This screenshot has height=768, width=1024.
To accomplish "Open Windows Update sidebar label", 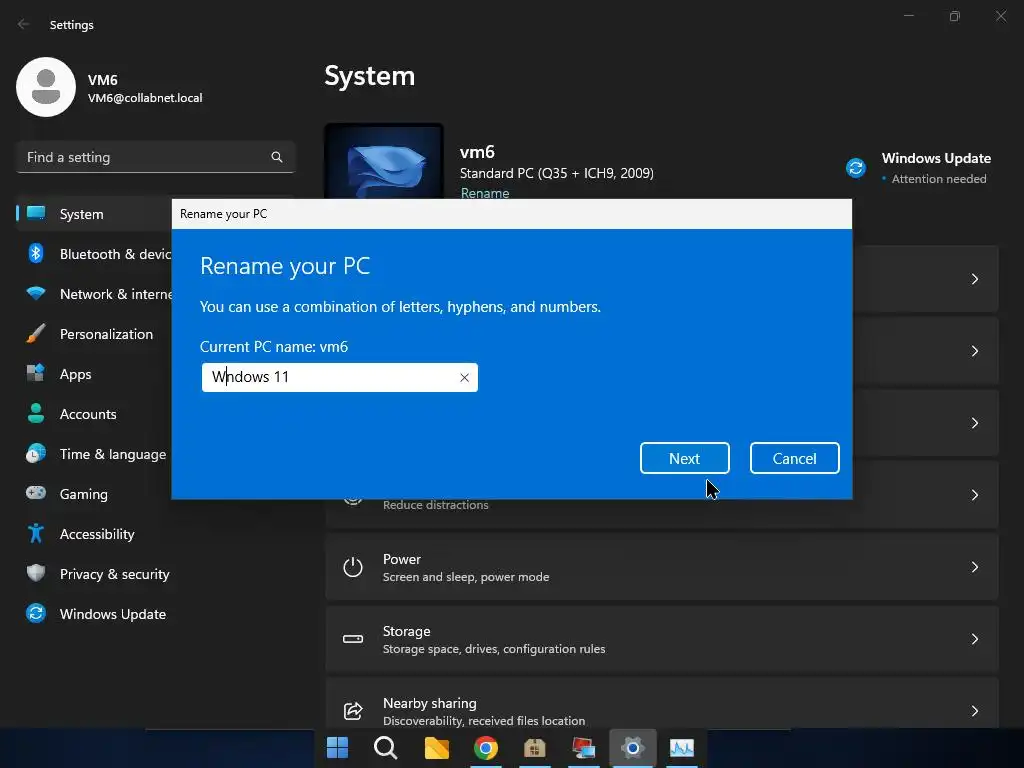I will pyautogui.click(x=112, y=614).
